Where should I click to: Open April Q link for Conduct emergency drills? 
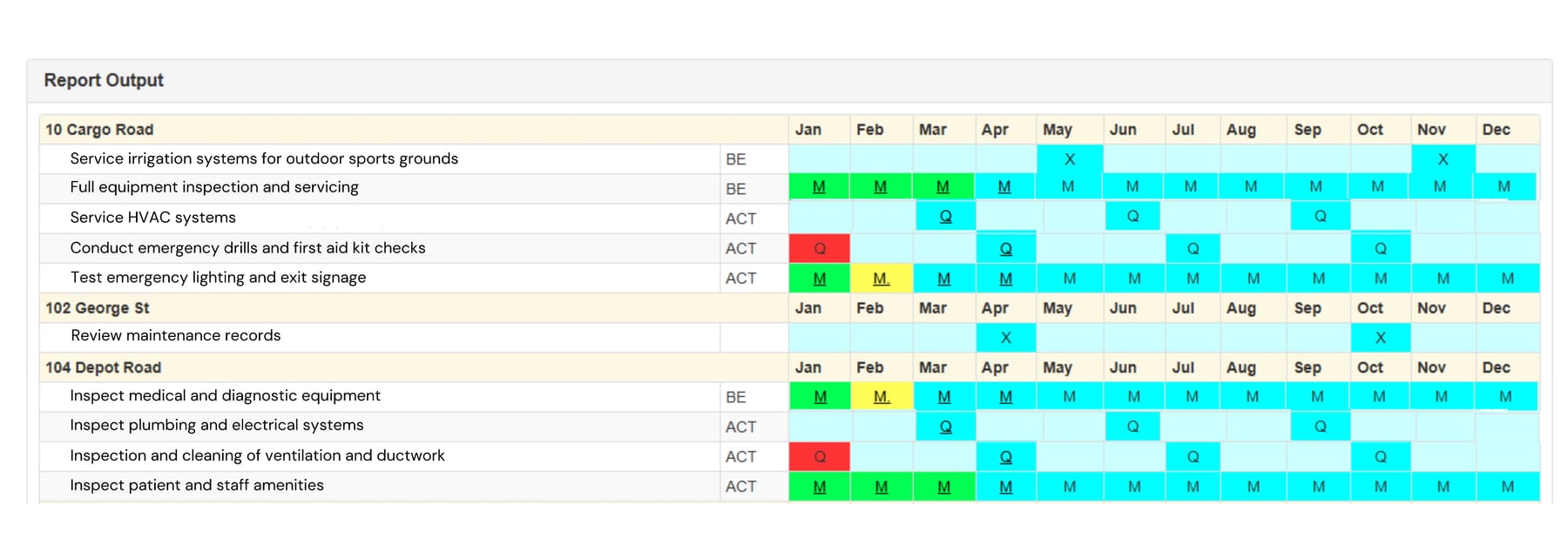1006,248
